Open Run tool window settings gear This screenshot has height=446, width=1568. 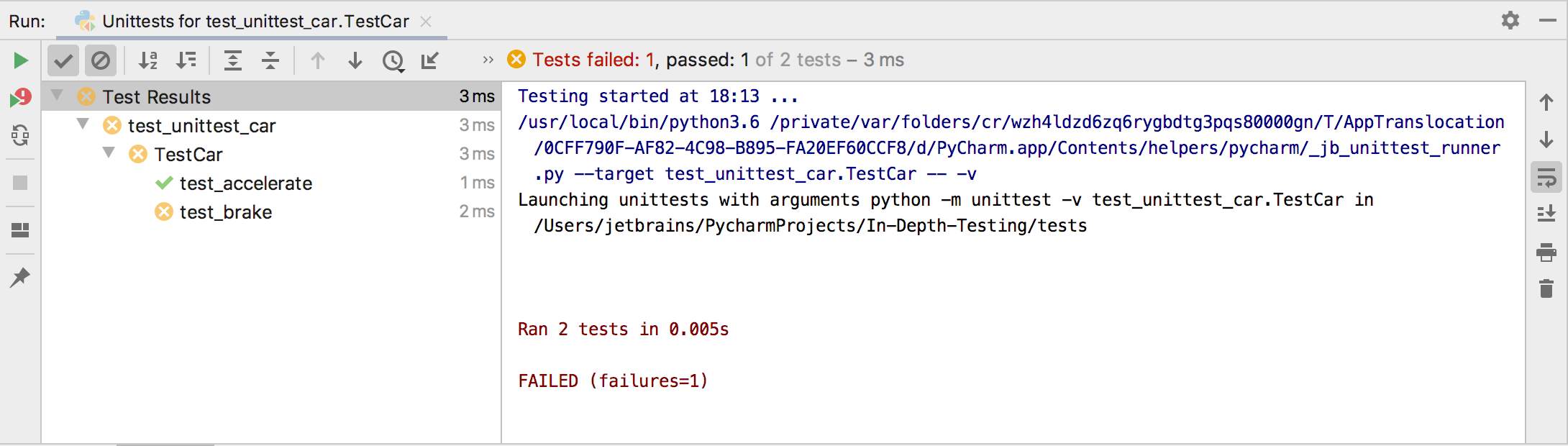tap(1510, 20)
